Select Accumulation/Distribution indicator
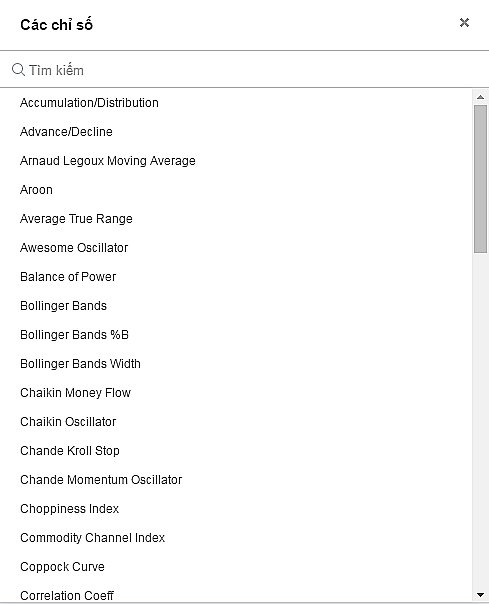 236,103
